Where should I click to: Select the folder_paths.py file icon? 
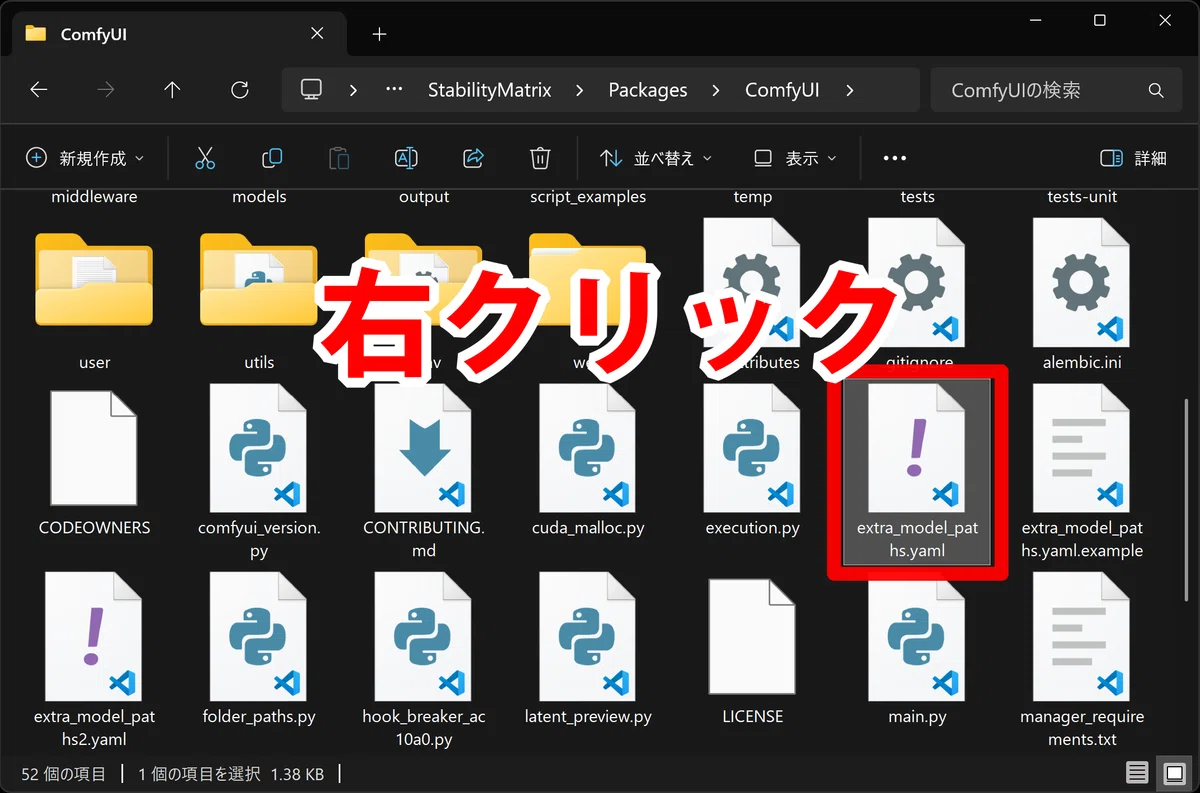(x=259, y=636)
